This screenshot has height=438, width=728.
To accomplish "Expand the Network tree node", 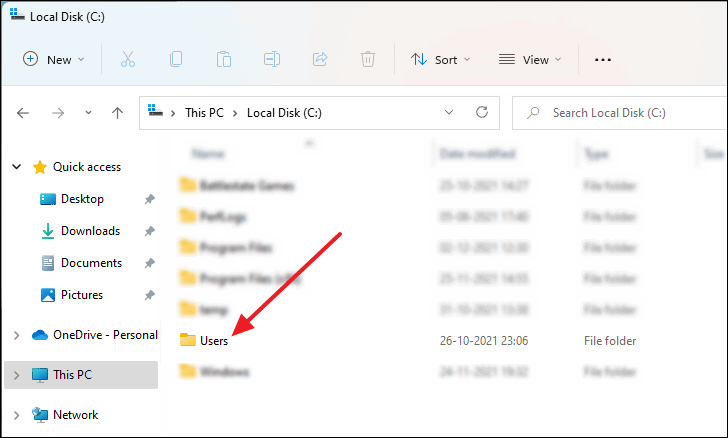I will tap(17, 415).
